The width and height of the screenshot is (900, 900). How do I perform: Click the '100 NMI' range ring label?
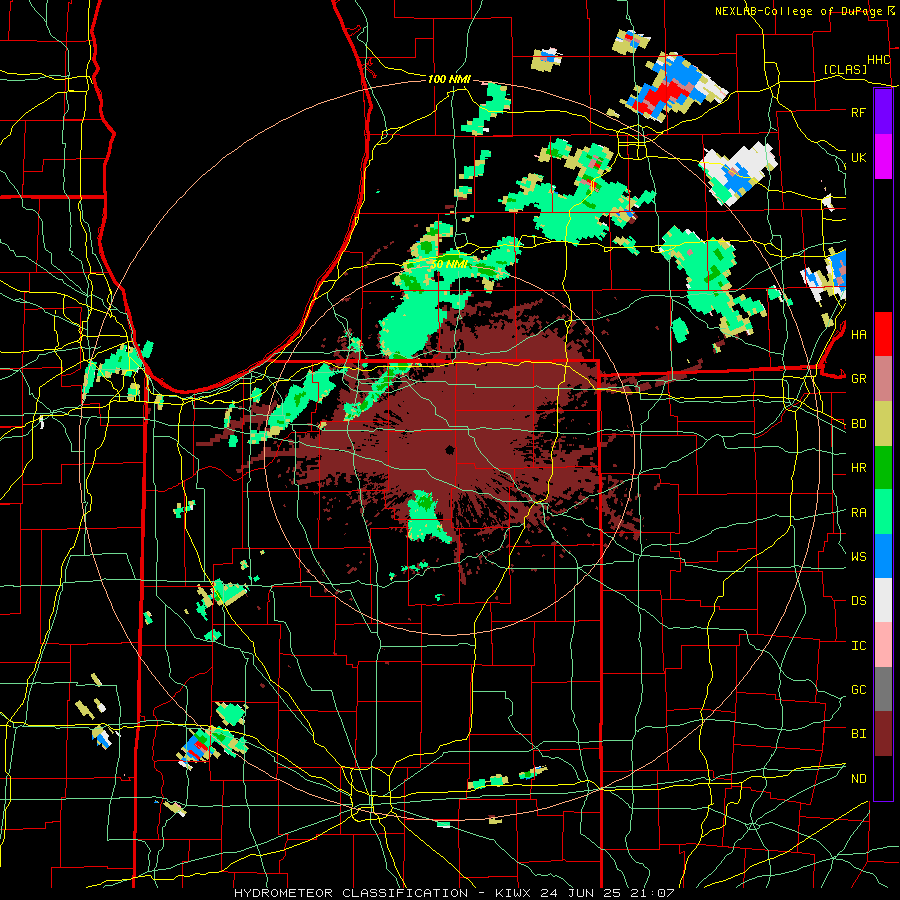[x=449, y=79]
